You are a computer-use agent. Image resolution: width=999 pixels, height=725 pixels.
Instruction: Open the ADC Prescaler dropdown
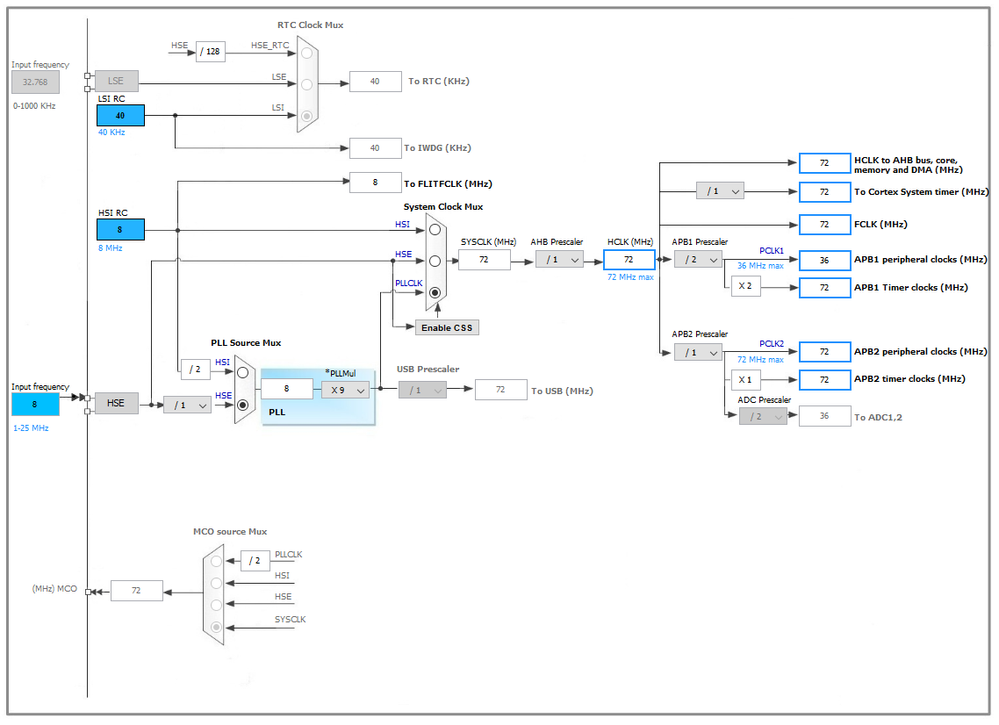(x=763, y=417)
